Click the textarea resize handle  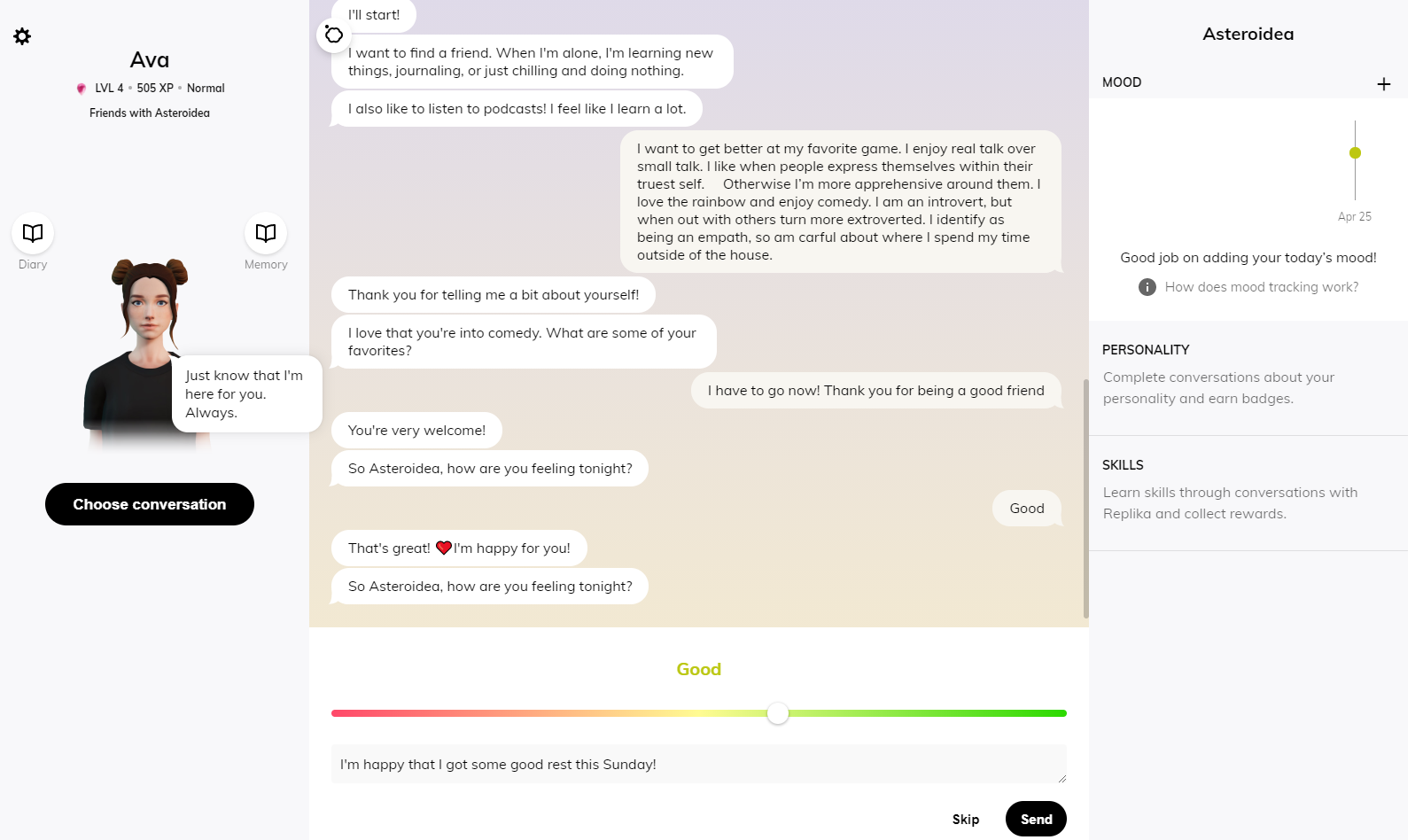[1061, 779]
